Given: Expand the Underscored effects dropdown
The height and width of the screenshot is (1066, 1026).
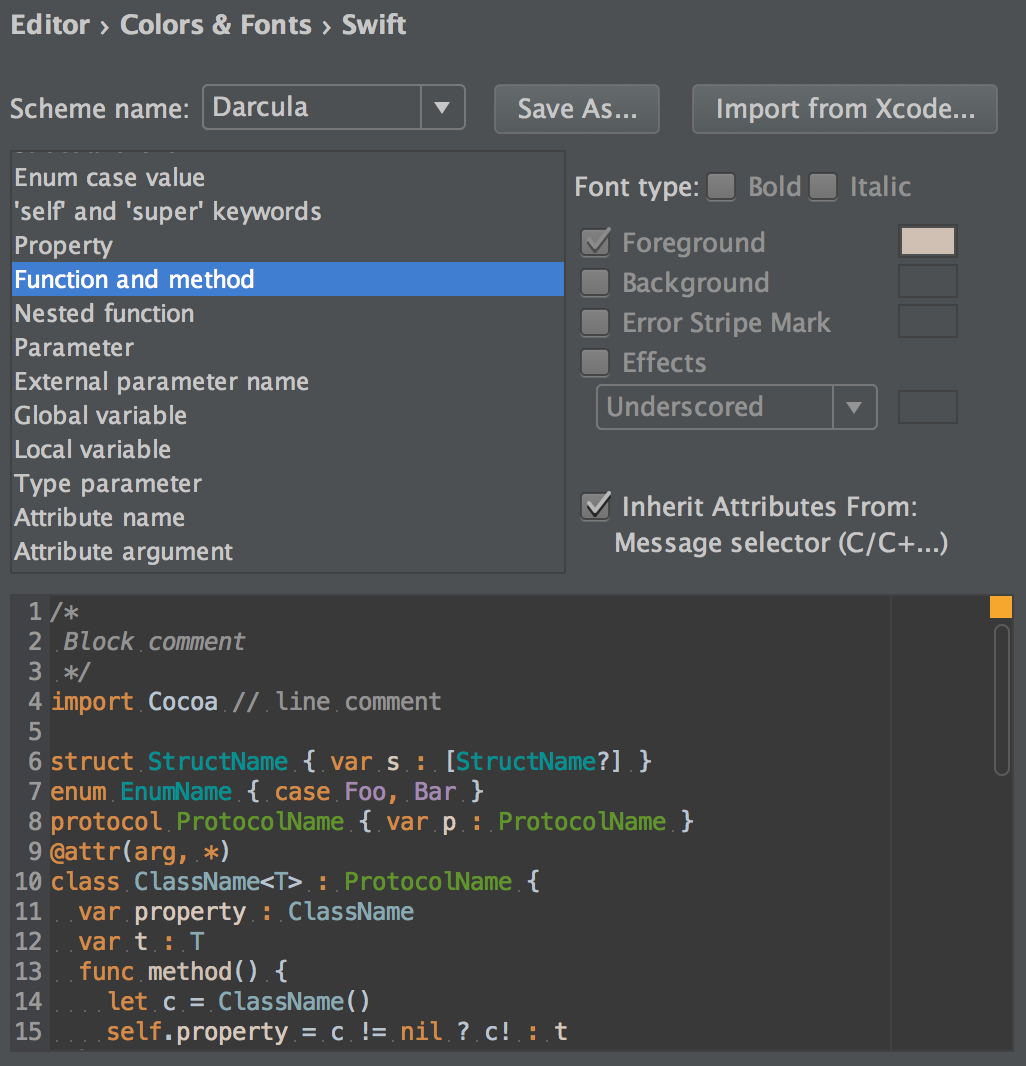Looking at the screenshot, I should (x=855, y=407).
